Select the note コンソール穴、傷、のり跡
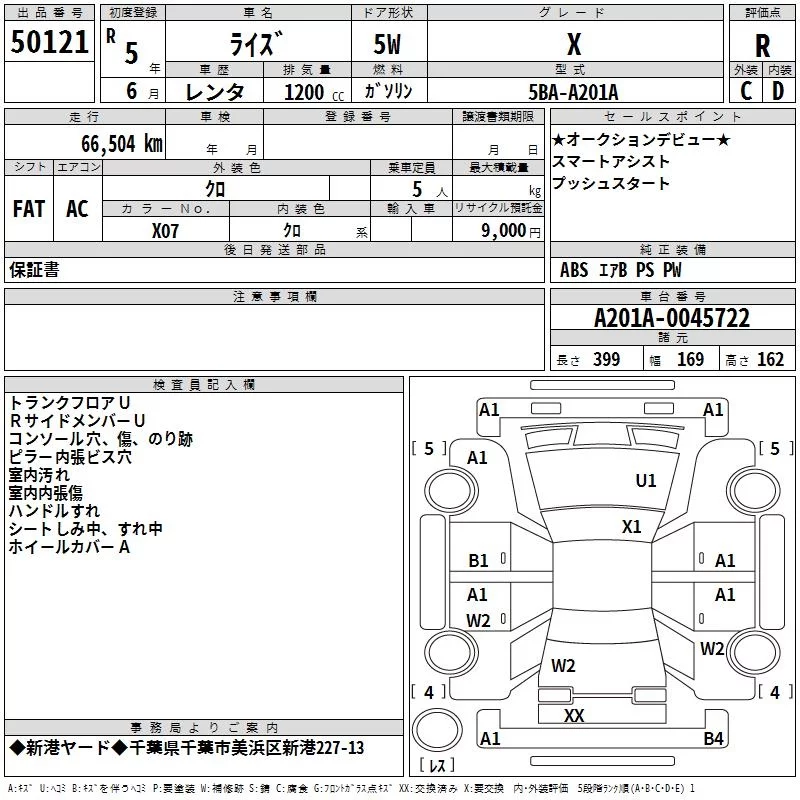This screenshot has height=800, width=800. pyautogui.click(x=101, y=439)
